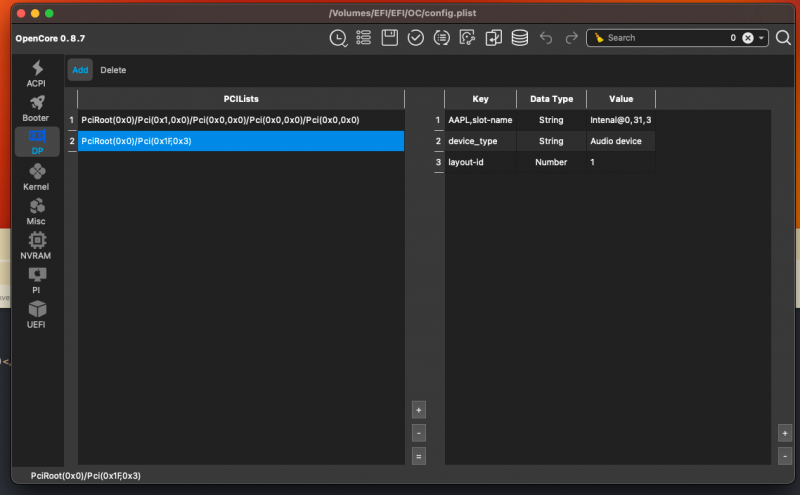Open the Kernel section
Screen dimensions: 800x495
(36, 177)
